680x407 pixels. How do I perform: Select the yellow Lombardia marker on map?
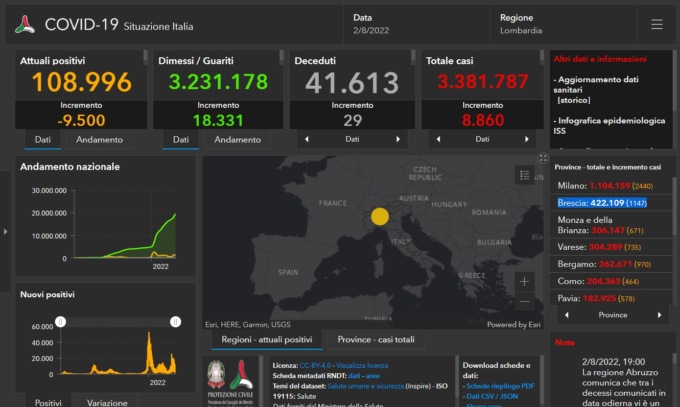[x=380, y=217]
